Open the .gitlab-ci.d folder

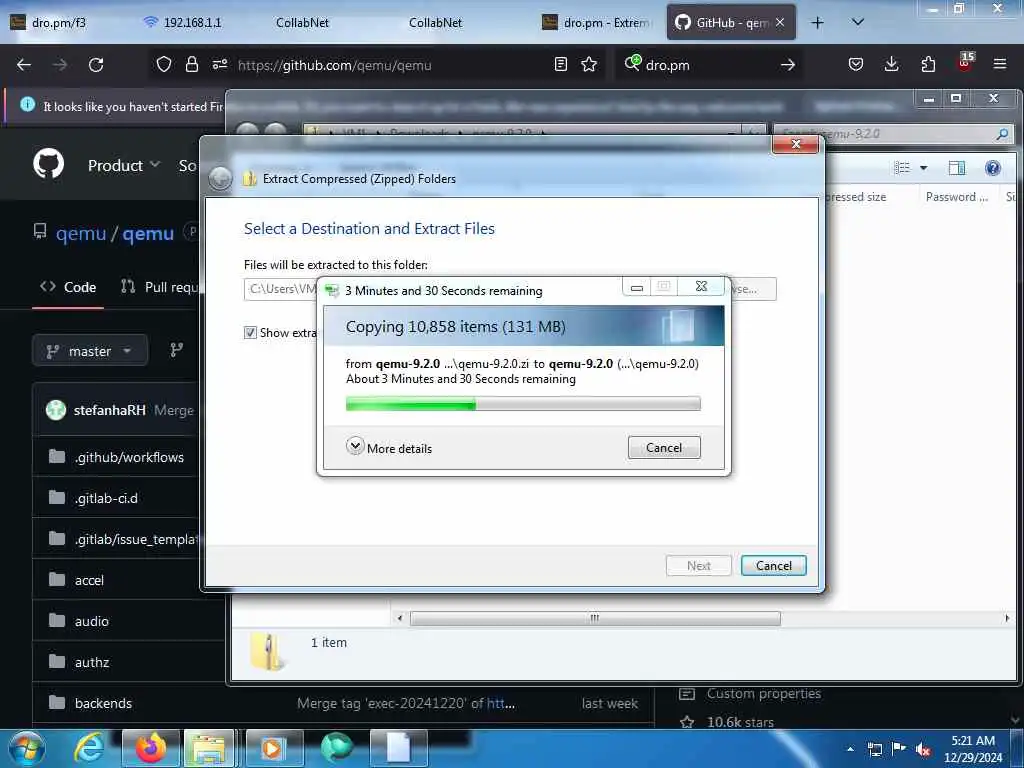pos(106,498)
